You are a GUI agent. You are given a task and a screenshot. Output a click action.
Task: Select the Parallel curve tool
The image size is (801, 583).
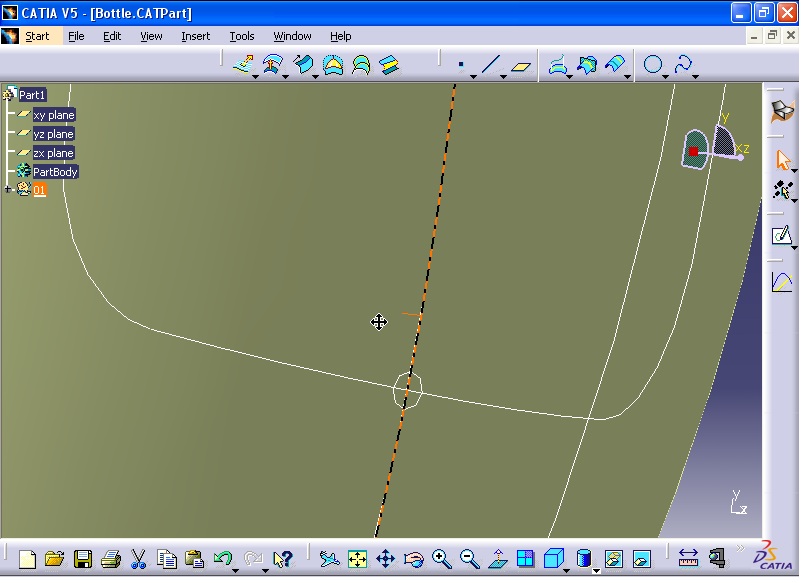tap(616, 65)
